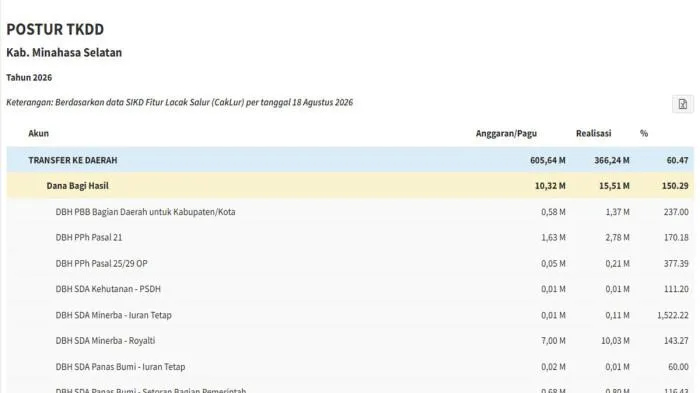Image resolution: width=700 pixels, height=393 pixels.
Task: Click the 150.29 percentage for Dana Bagi Hasil
Action: point(675,186)
